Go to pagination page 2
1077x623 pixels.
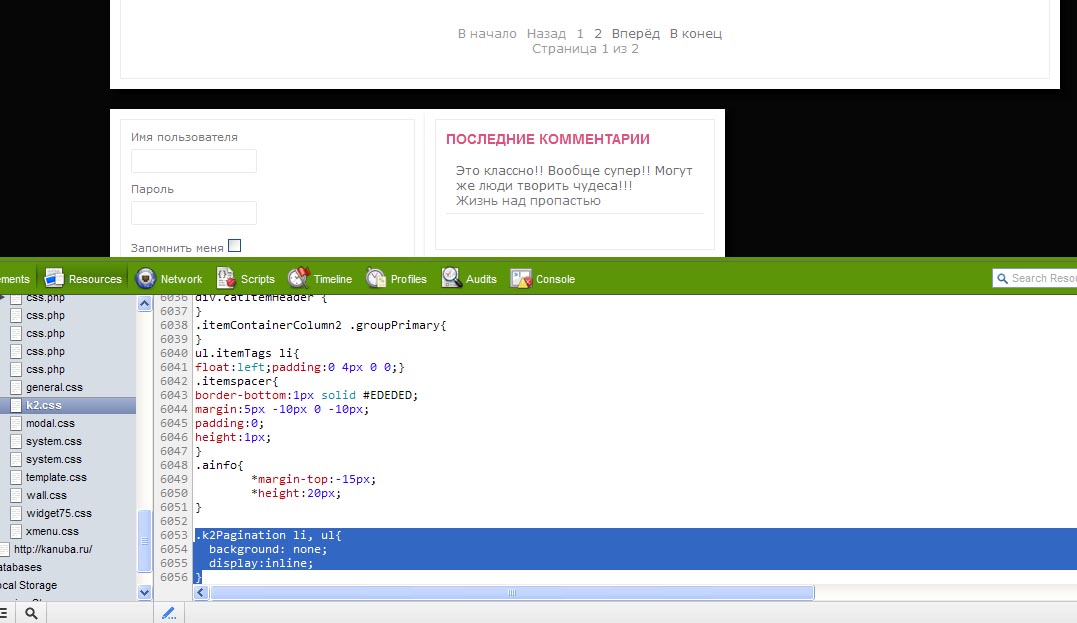point(598,34)
